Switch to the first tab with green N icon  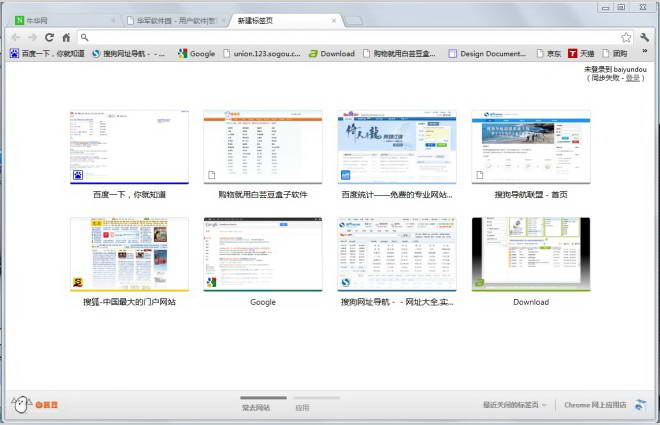[65, 20]
